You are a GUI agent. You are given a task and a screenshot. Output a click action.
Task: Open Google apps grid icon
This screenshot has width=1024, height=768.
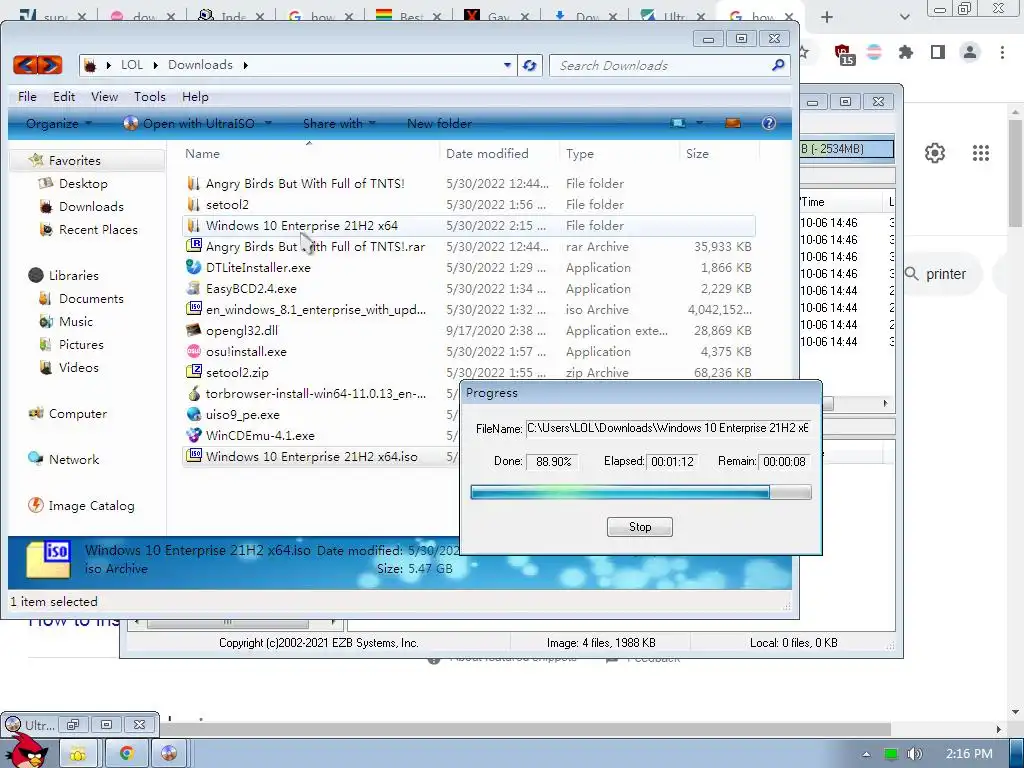click(x=980, y=153)
